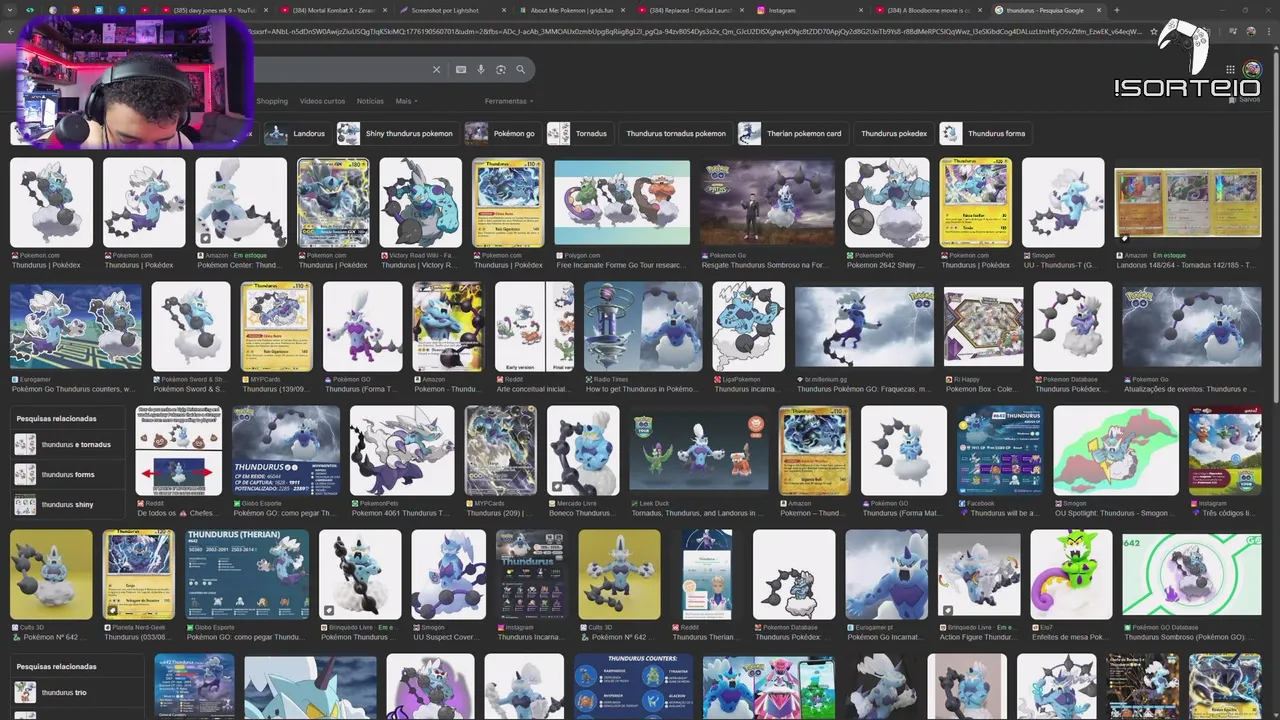Clear the Google search box with the X
The height and width of the screenshot is (720, 1280).
click(x=436, y=70)
